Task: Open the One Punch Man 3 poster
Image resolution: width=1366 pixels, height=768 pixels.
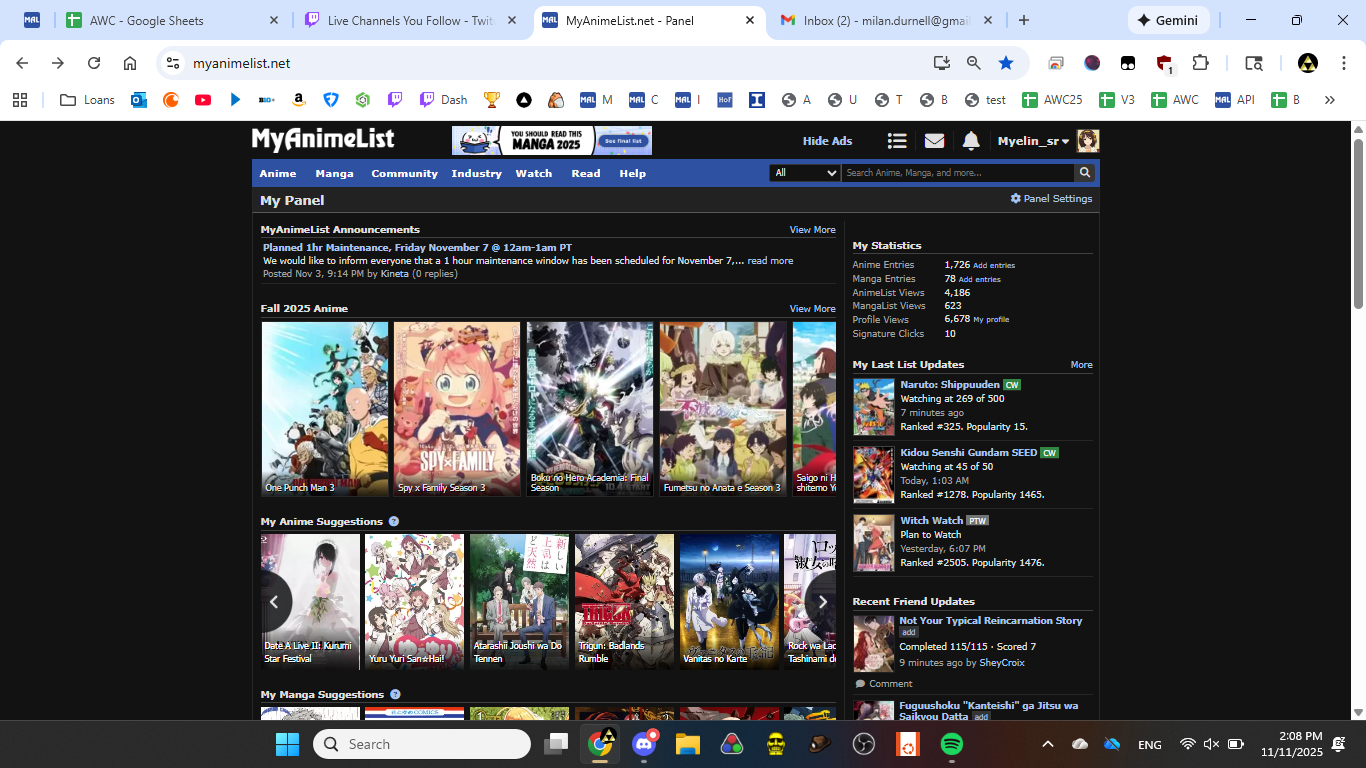Action: click(325, 409)
